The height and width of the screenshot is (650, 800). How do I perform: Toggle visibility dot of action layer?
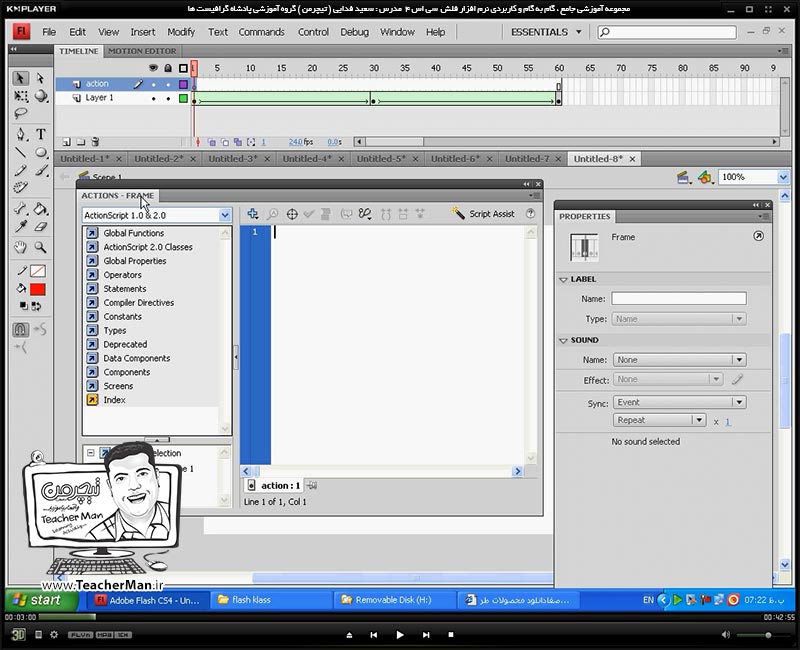point(154,84)
